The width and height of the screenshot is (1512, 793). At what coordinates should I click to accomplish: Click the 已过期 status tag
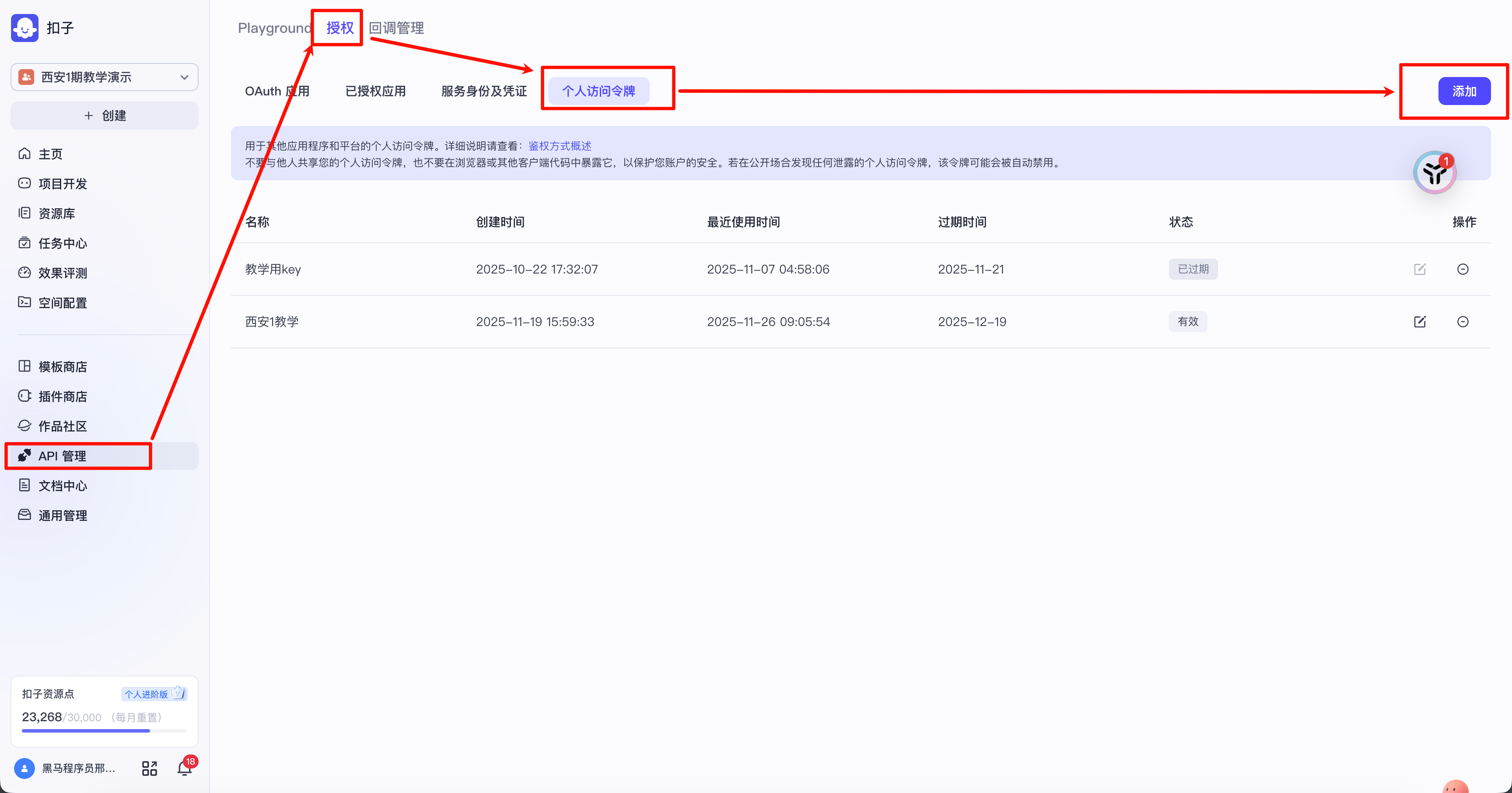[1193, 269]
